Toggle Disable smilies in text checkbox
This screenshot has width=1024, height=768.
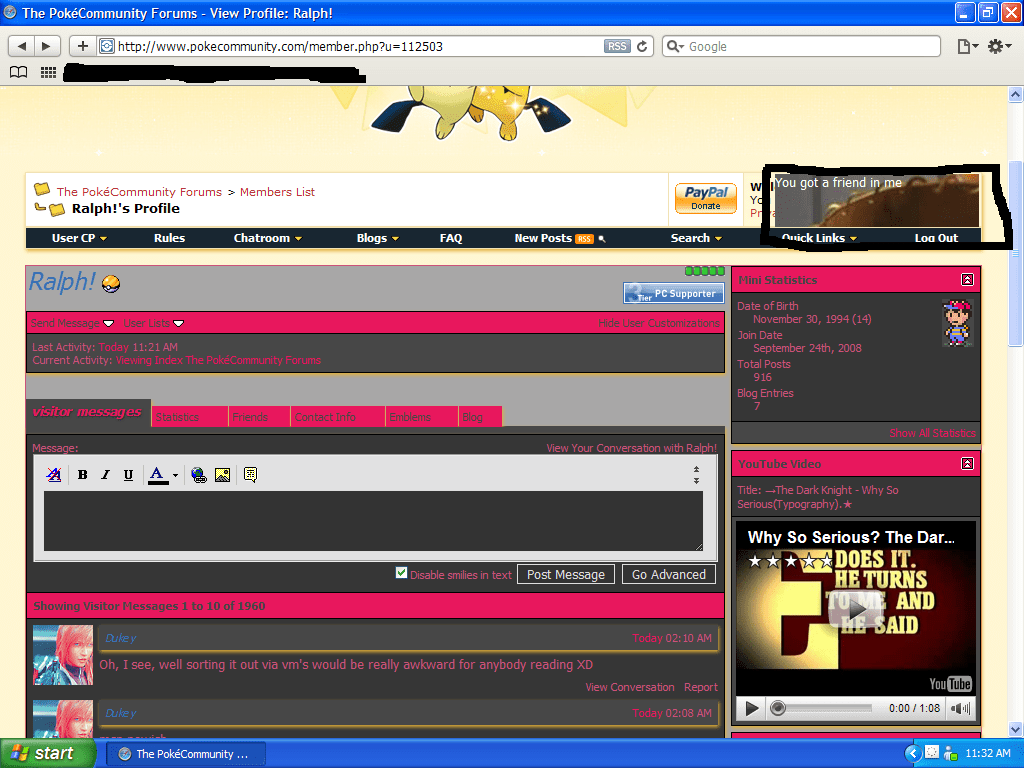401,573
